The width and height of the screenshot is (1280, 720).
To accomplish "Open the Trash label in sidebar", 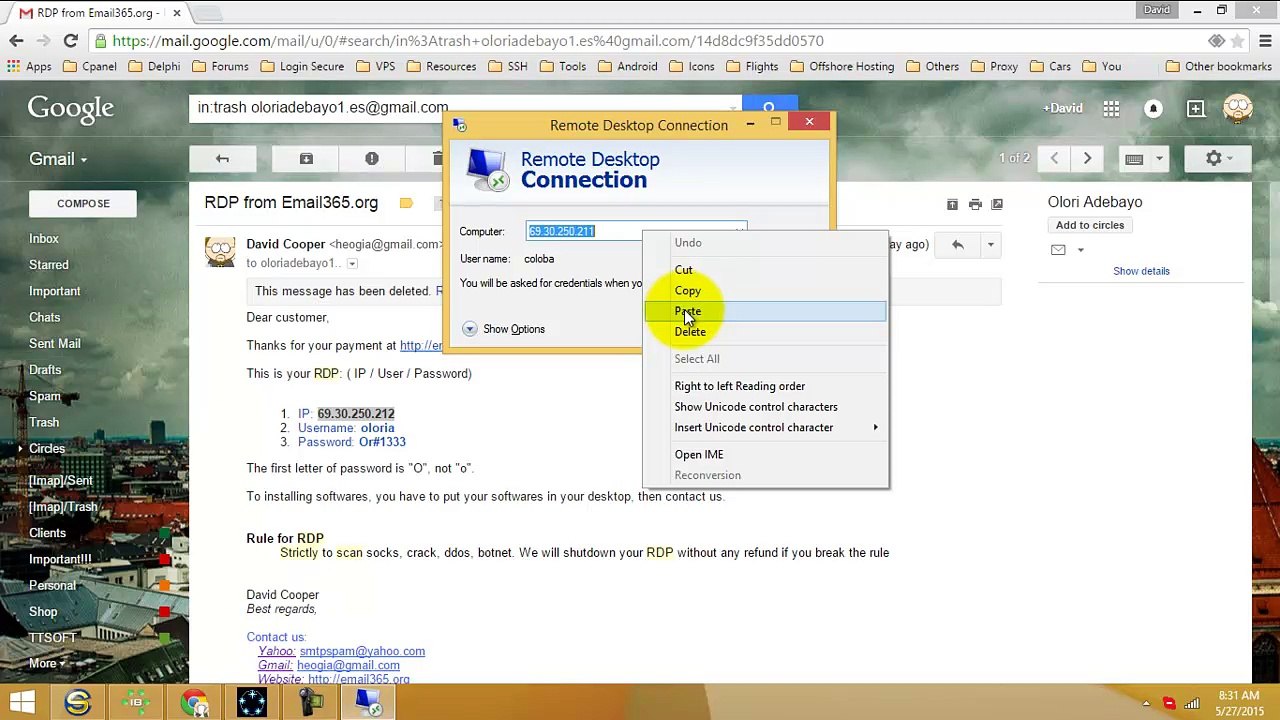I will point(44,423).
